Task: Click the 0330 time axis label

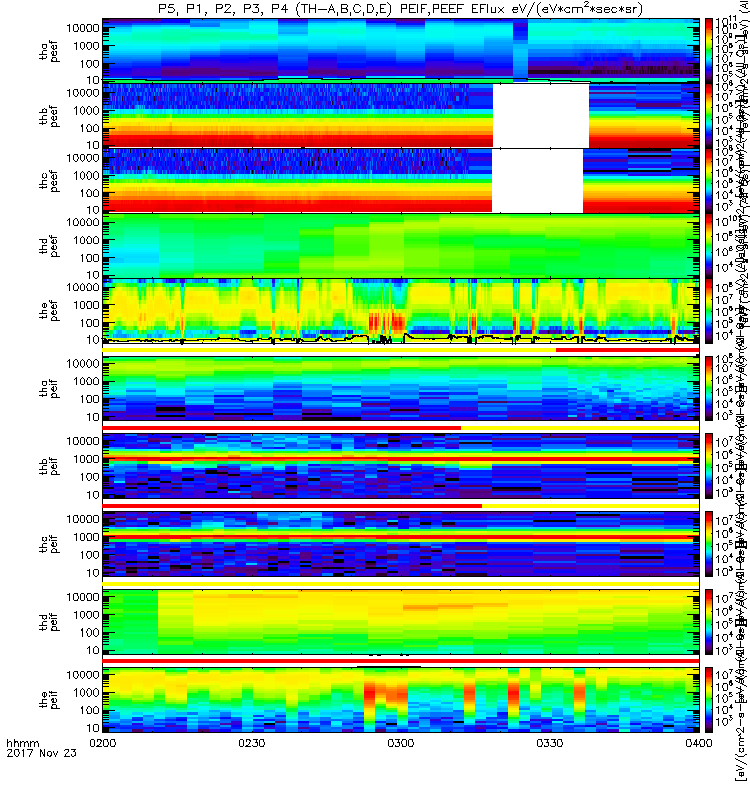Action: pos(549,743)
